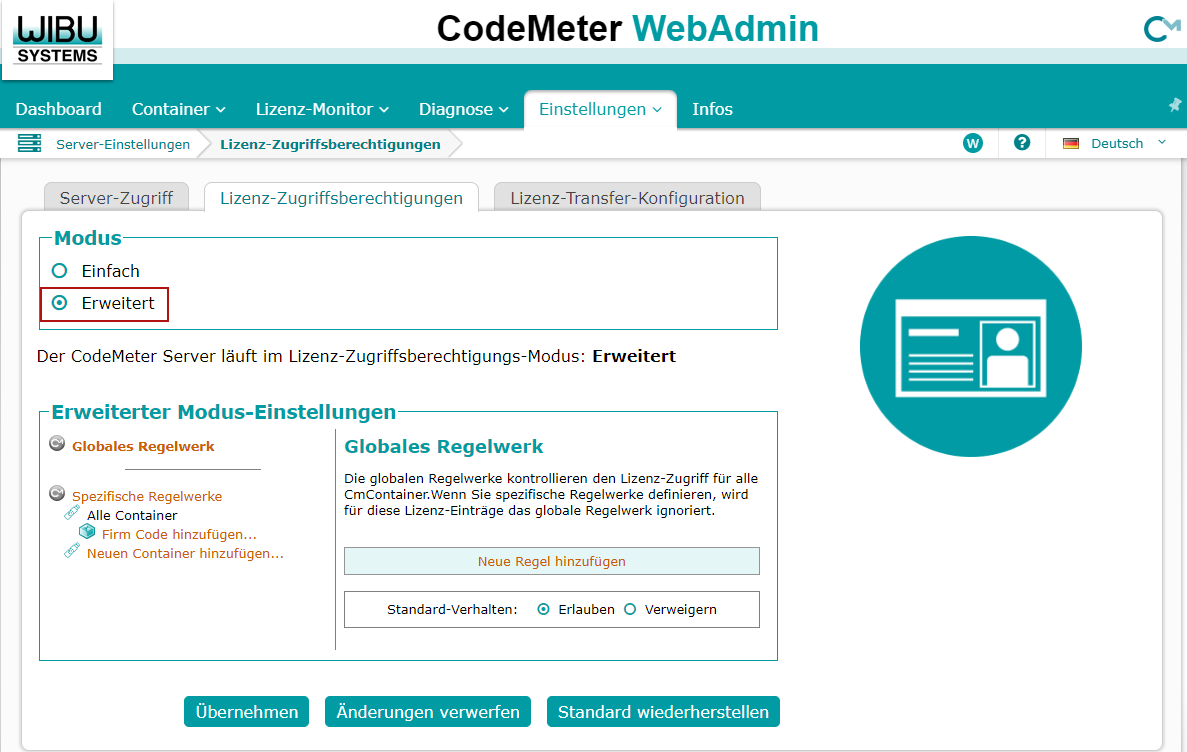The width and height of the screenshot is (1187, 752).
Task: Click the CodeMeter WebAdmin title
Action: (628, 29)
